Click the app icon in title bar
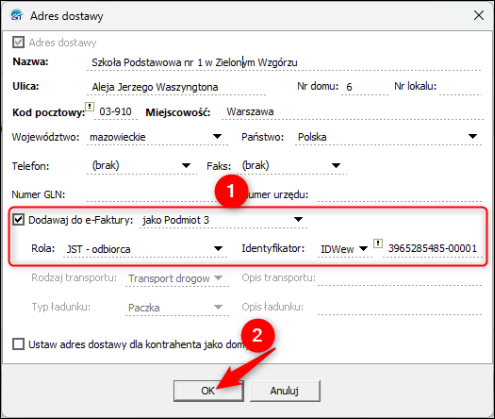This screenshot has width=495, height=419. 17,15
